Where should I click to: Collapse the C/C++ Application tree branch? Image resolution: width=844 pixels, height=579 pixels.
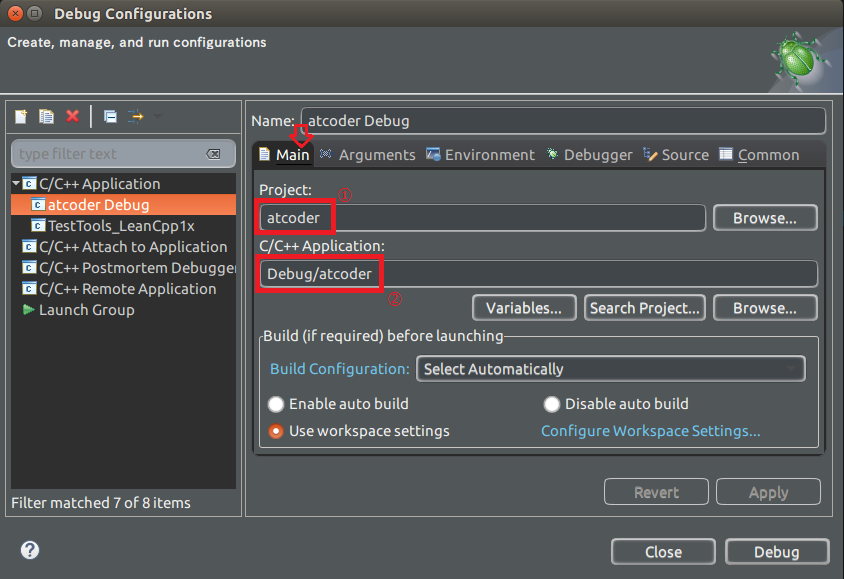pos(16,183)
